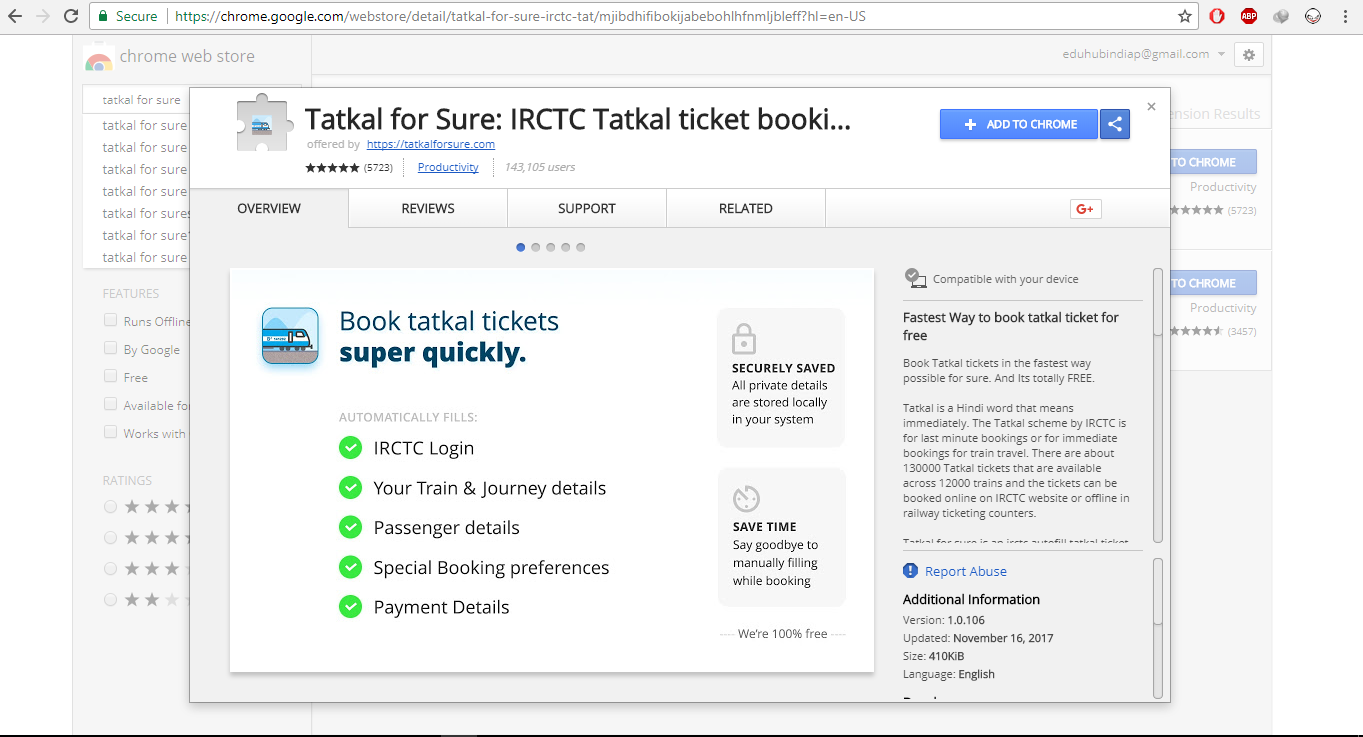Switch to the REVIEWS tab
The height and width of the screenshot is (737, 1363).
click(427, 208)
